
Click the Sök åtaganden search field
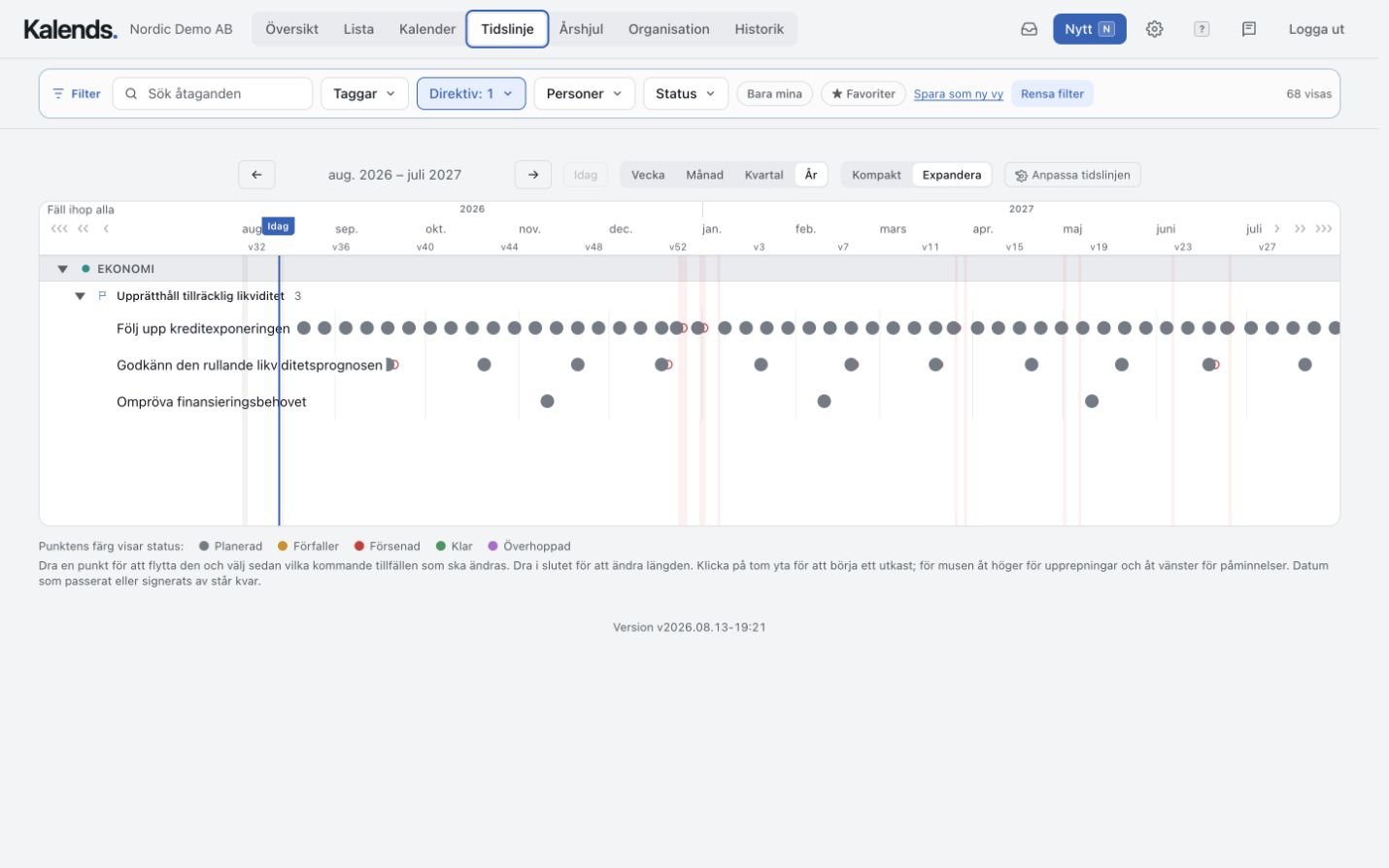[x=213, y=94]
